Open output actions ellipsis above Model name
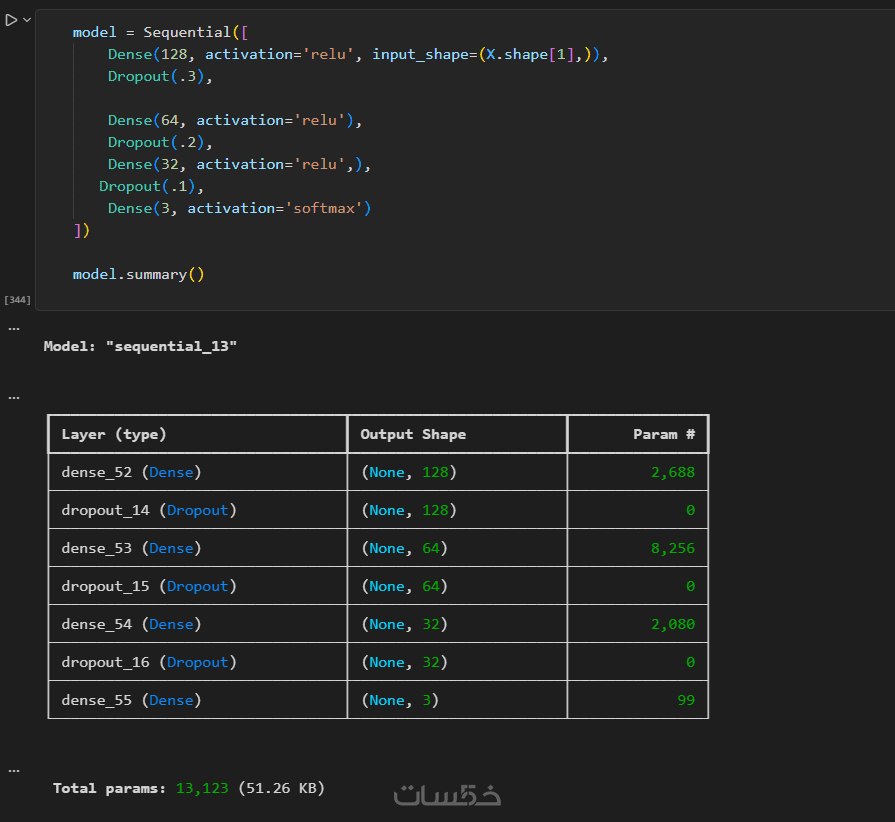 click(14, 329)
